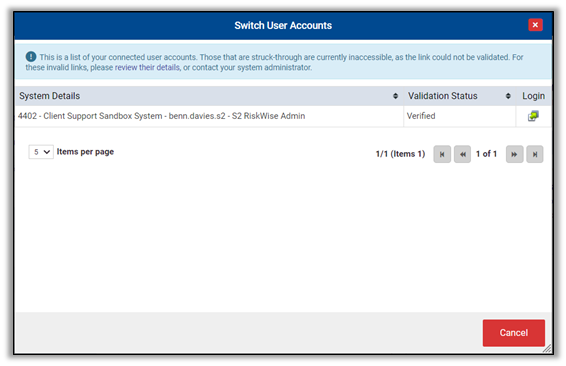Open the 'review their details' link
Screen dimensions: 566x366
click(x=147, y=67)
